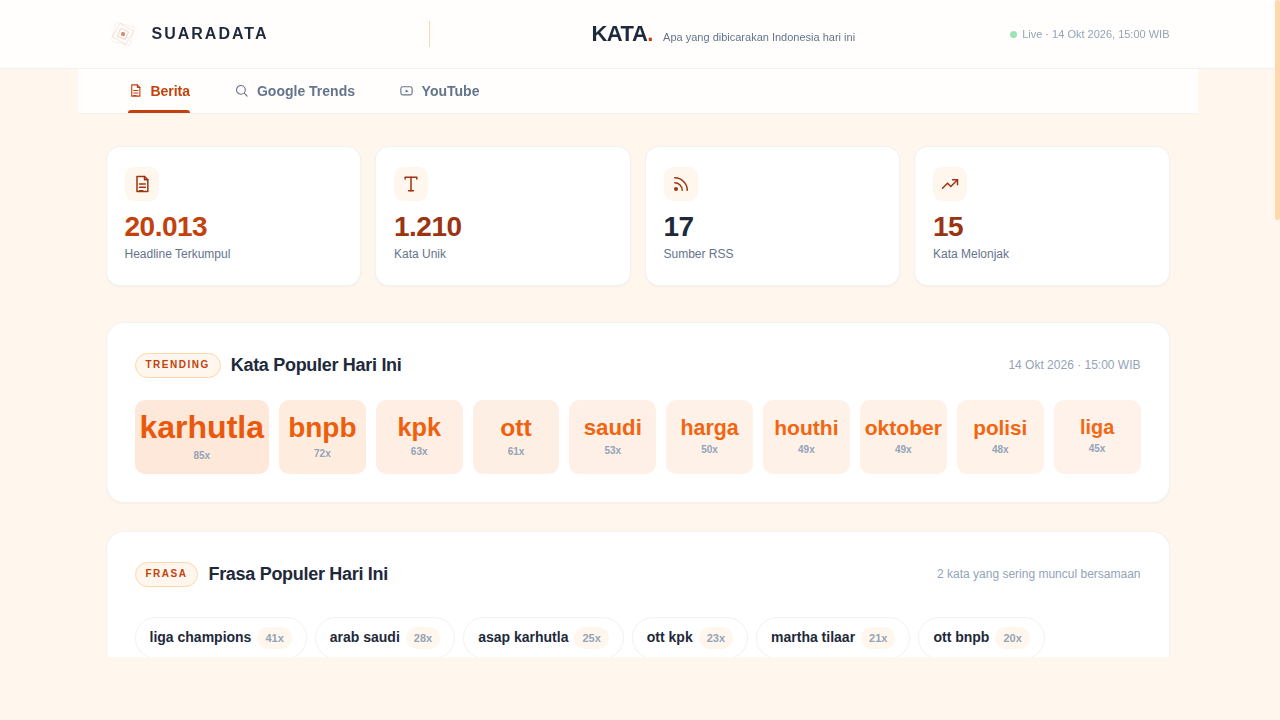Viewport: 1280px width, 720px height.
Task: Click the FRASA badge
Action: click(166, 574)
